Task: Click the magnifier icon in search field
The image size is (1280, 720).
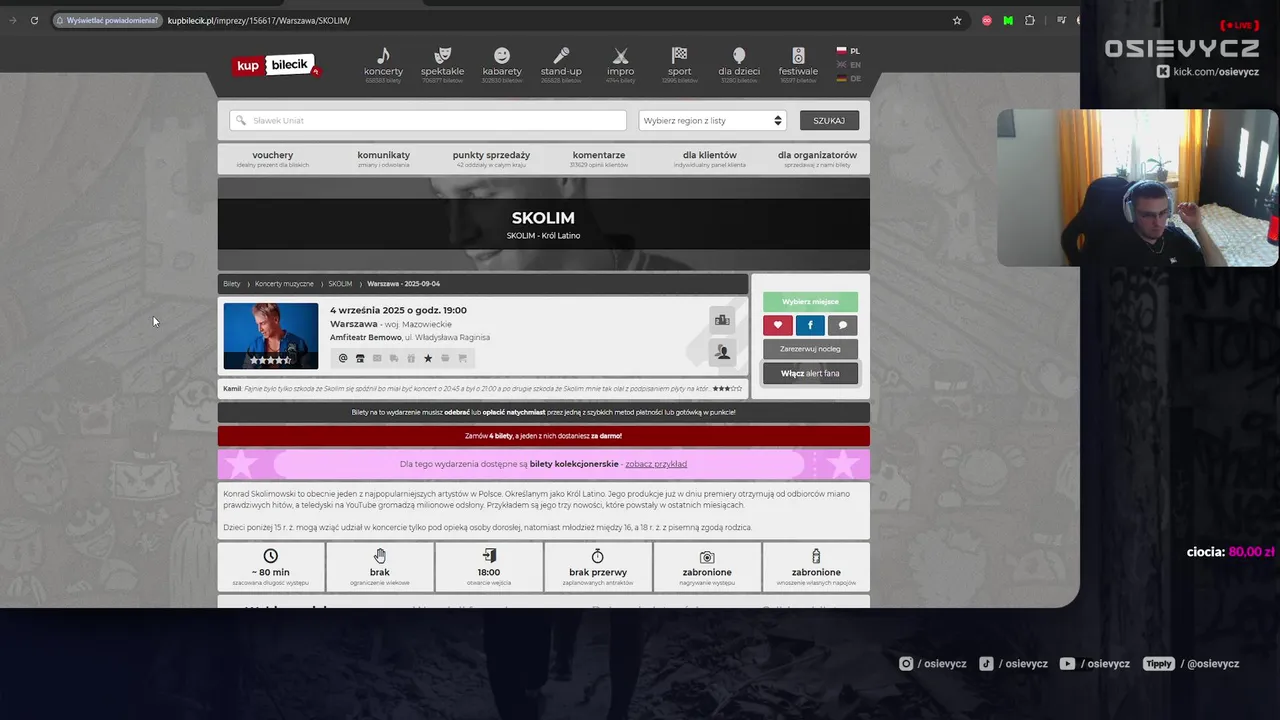Action: pos(240,120)
